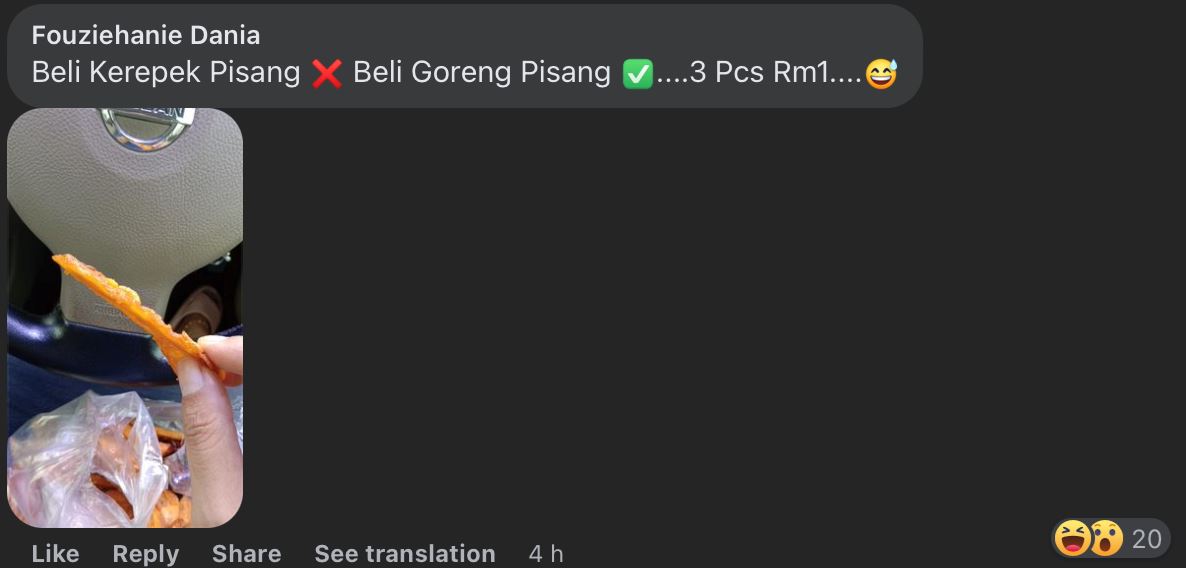Image resolution: width=1186 pixels, height=568 pixels.
Task: Share this comment
Action: [246, 553]
